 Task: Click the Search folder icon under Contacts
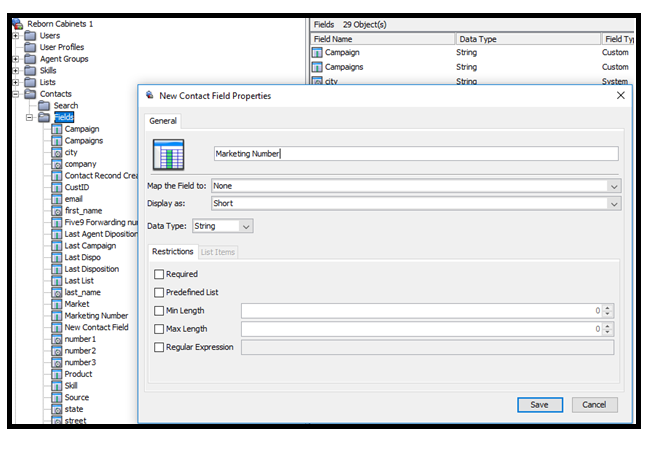[44, 105]
